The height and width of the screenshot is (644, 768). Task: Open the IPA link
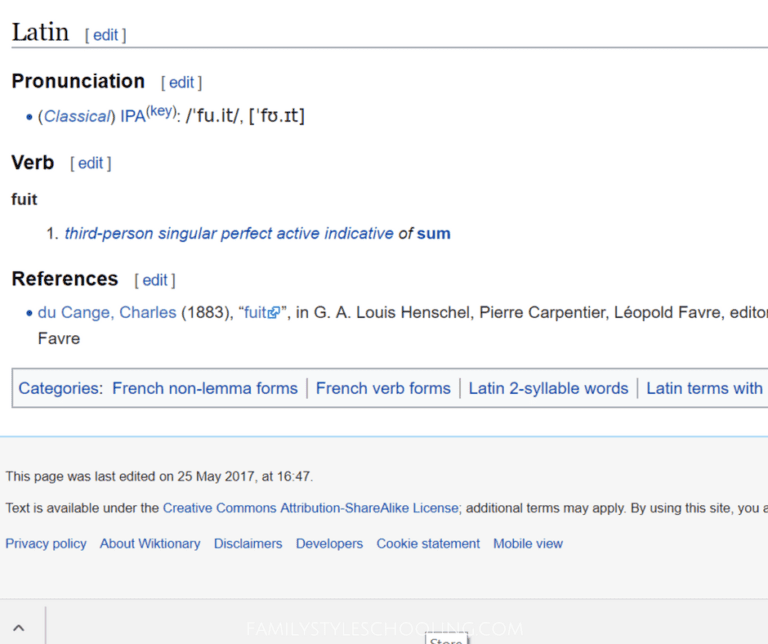pyautogui.click(x=132, y=116)
